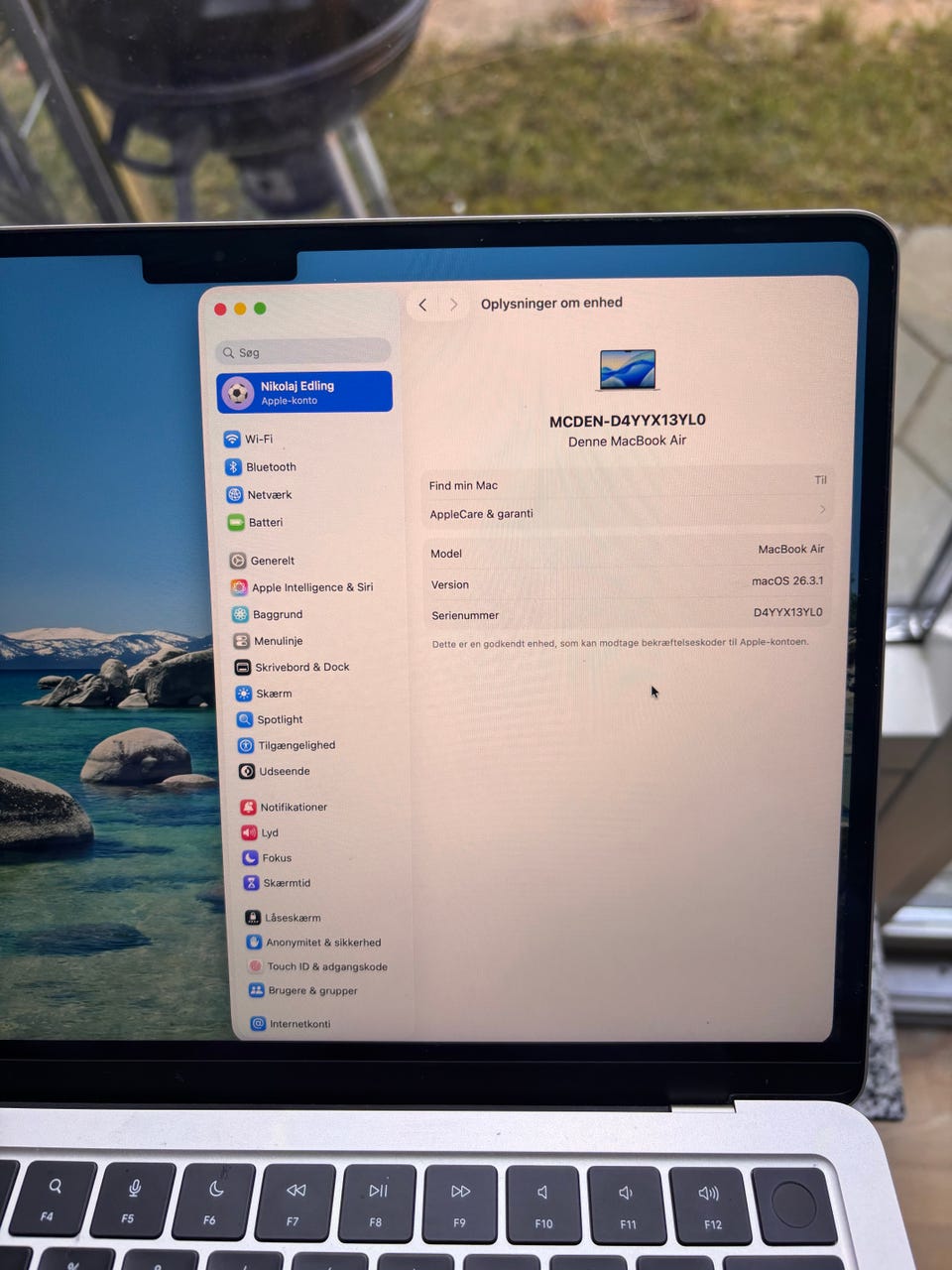Open the Find min Mac row

[x=628, y=483]
